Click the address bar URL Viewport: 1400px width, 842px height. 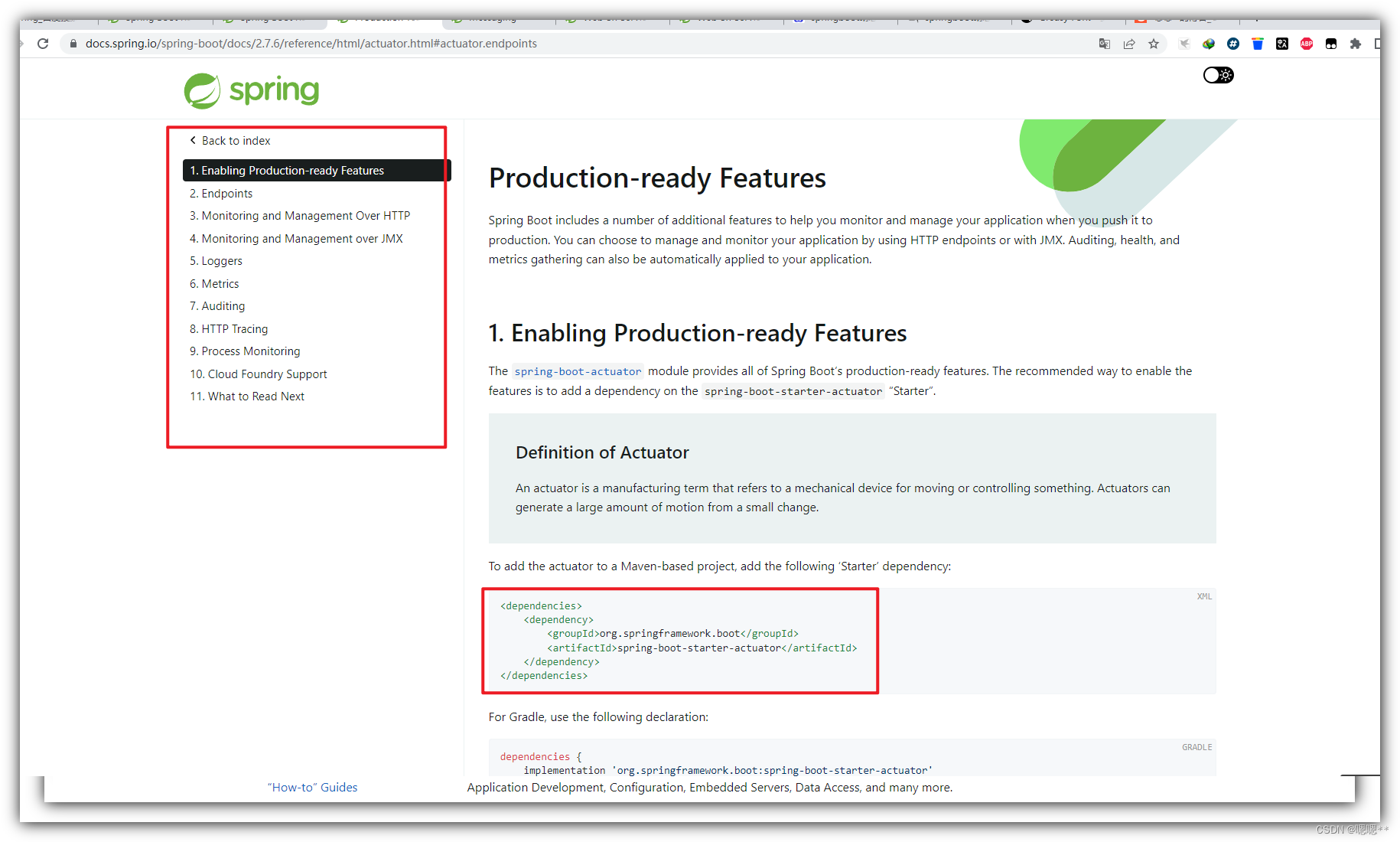(x=311, y=44)
